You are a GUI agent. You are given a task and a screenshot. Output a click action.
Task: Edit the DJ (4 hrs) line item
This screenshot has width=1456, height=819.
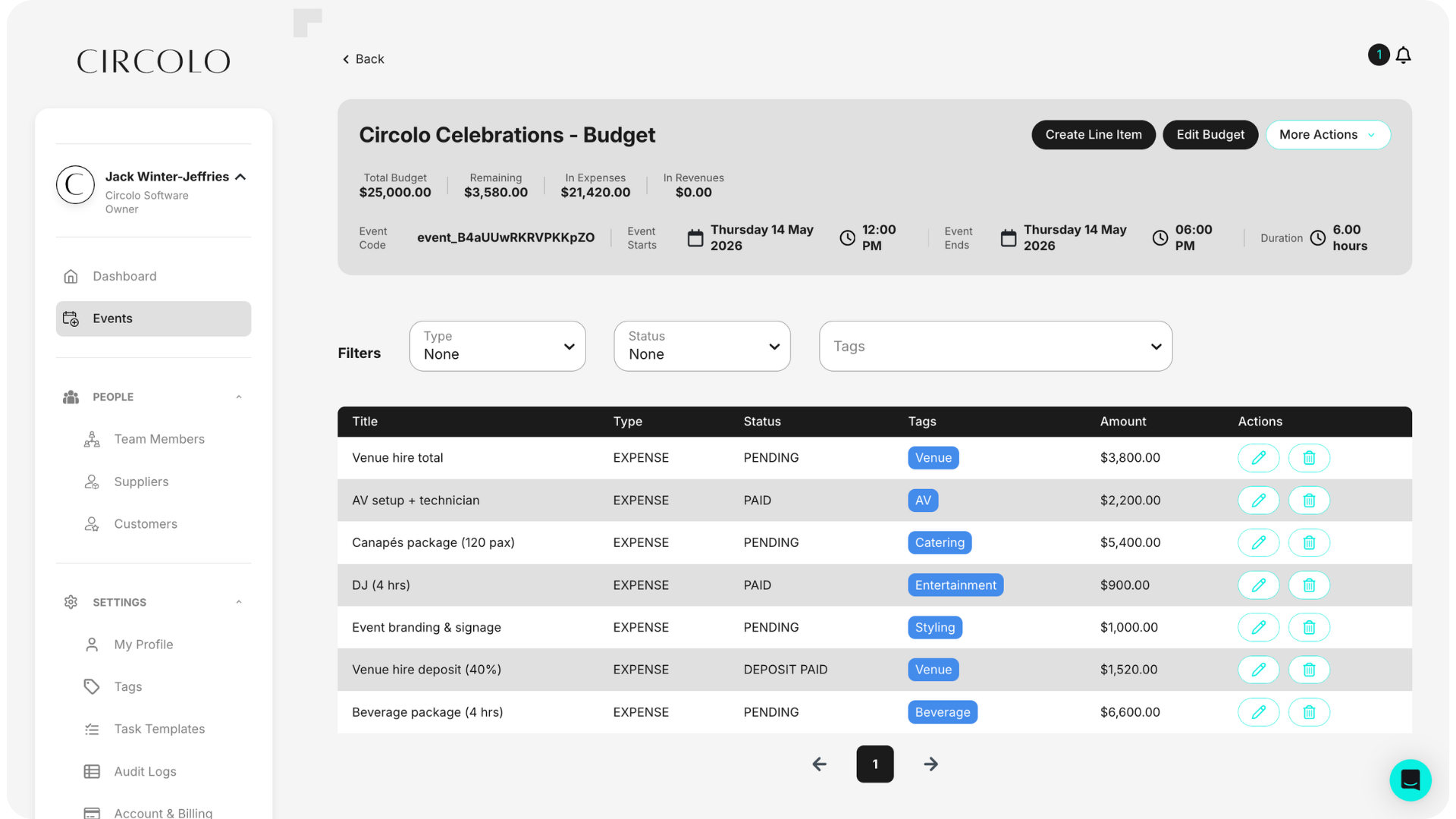(x=1258, y=585)
